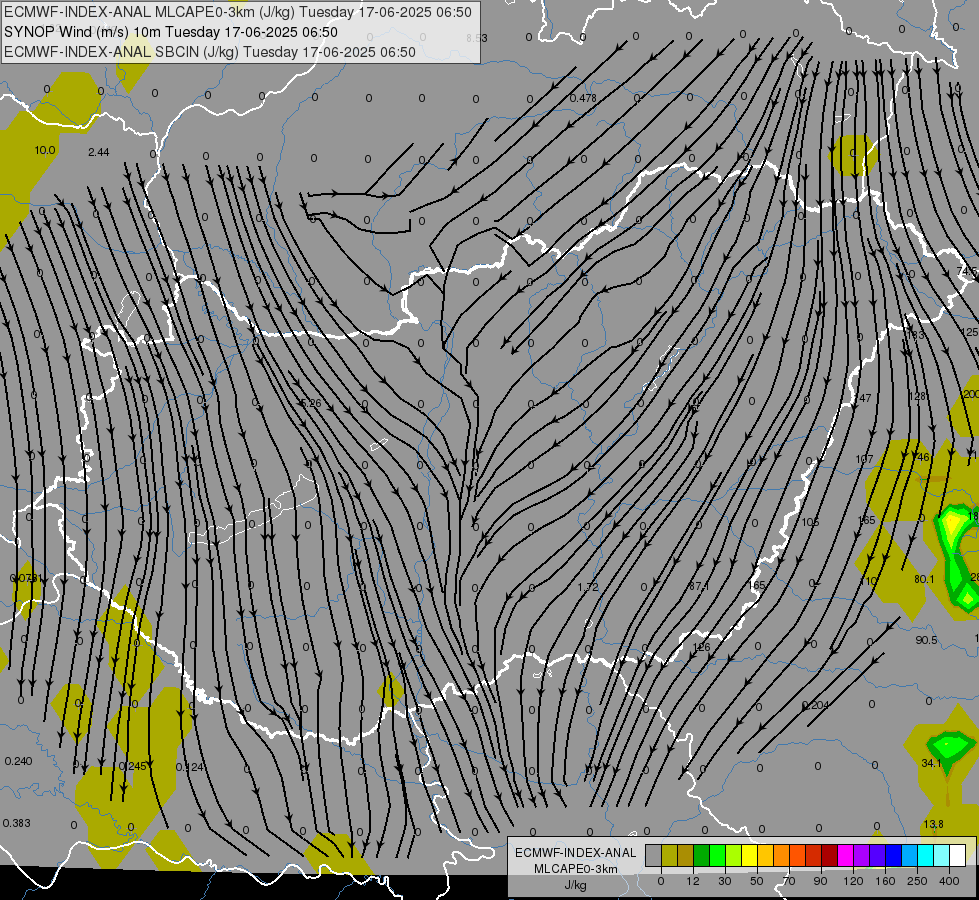This screenshot has height=900, width=979.
Task: Select the bright cyan legend swatch
Action: [925, 856]
